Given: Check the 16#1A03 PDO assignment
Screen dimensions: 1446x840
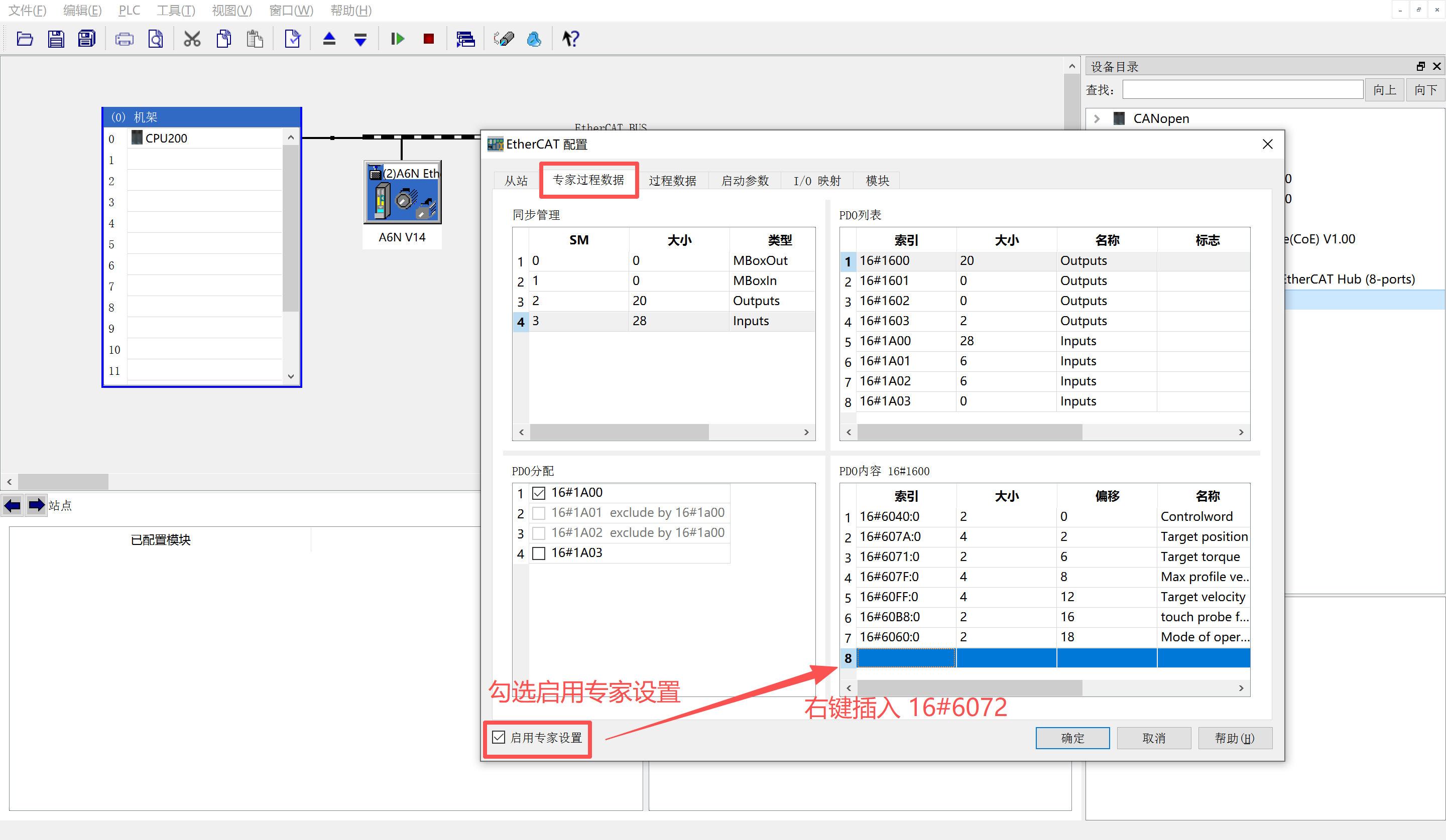Looking at the screenshot, I should click(x=539, y=553).
